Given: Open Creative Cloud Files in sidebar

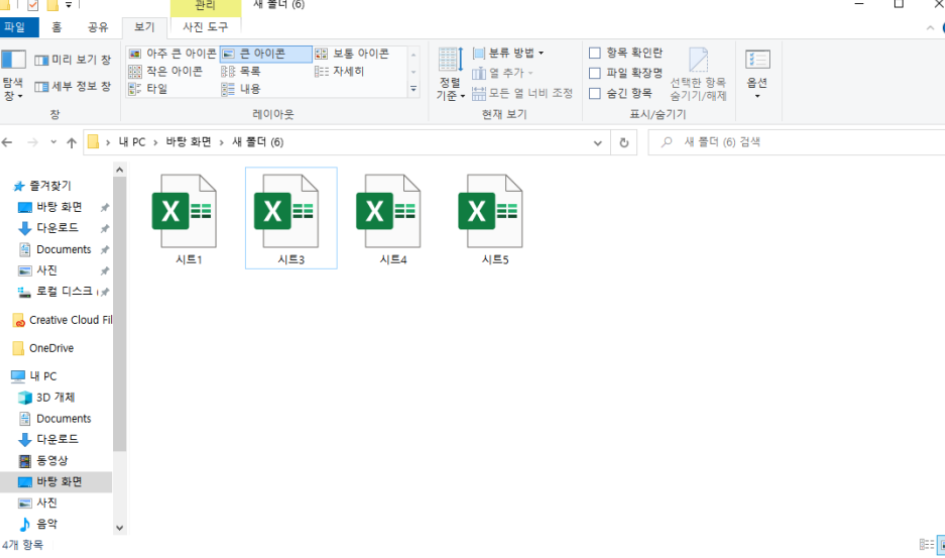Looking at the screenshot, I should point(62,320).
